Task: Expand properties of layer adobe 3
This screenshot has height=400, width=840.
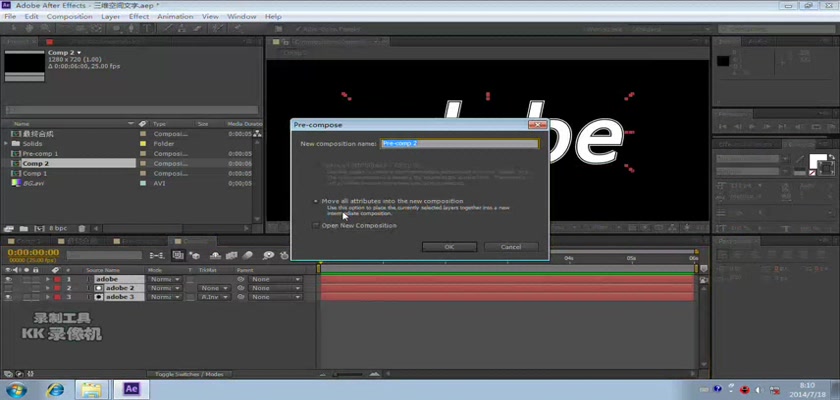Action: [x=48, y=297]
